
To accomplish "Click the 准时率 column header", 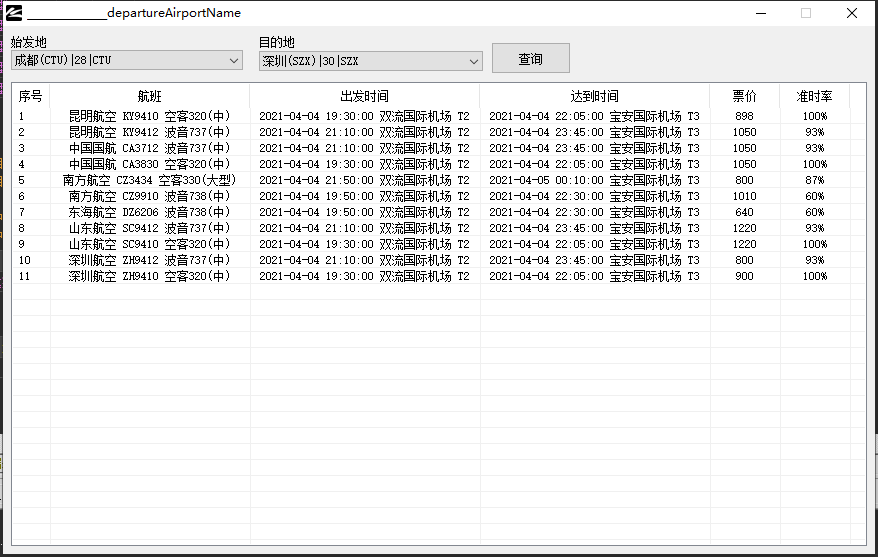I will pos(814,96).
